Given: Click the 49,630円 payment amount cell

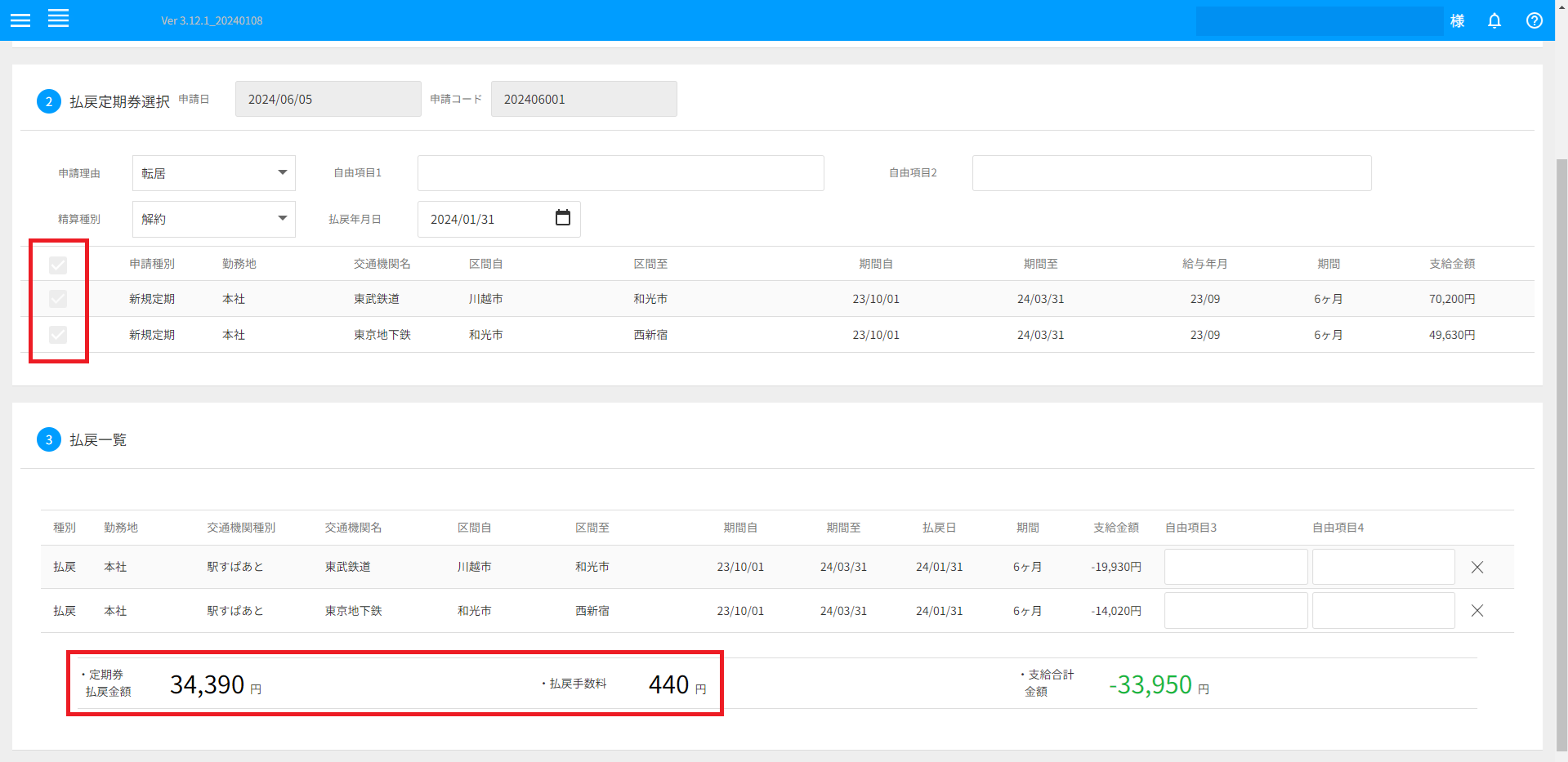Looking at the screenshot, I should tap(1452, 335).
